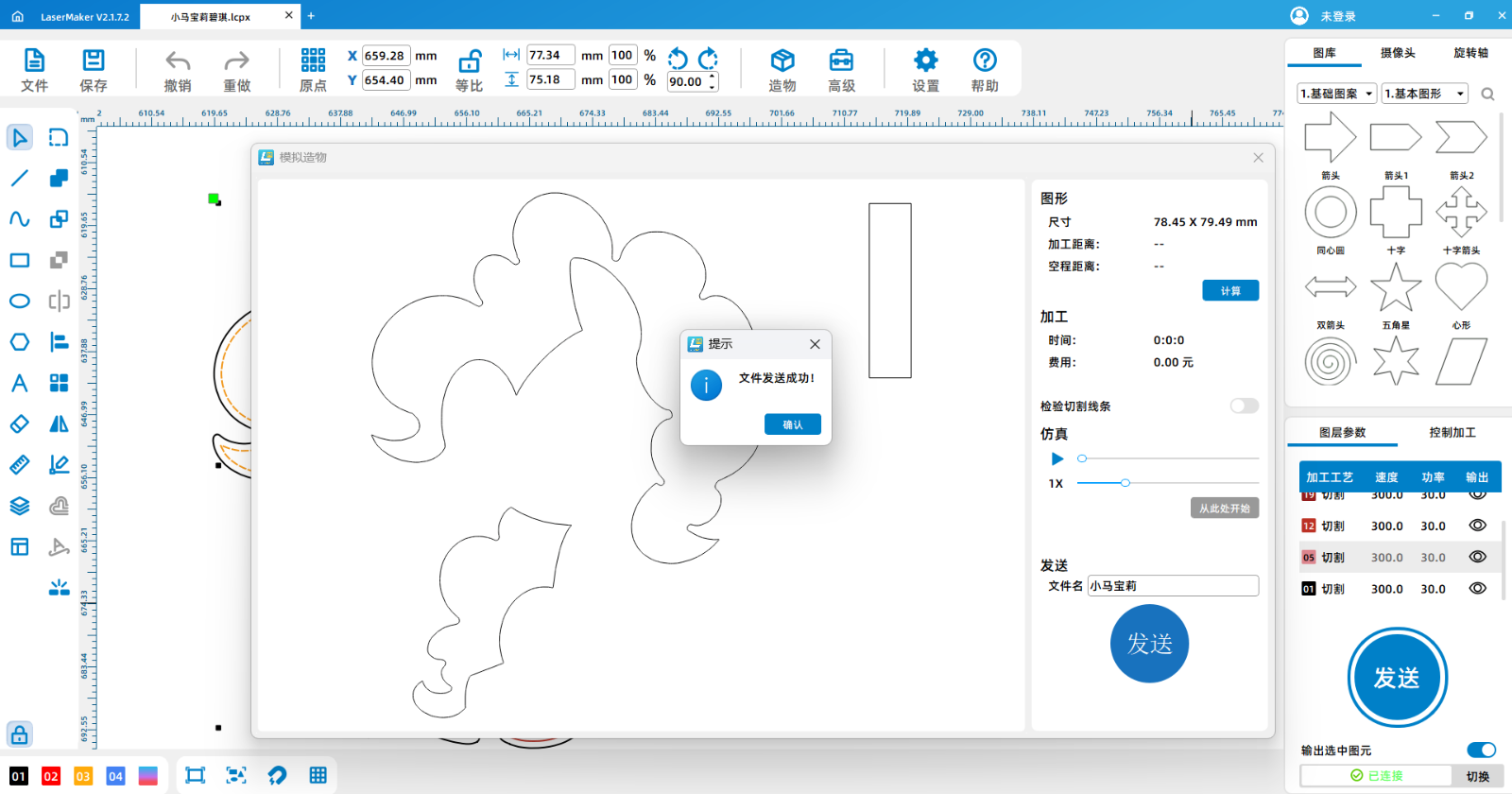The height and width of the screenshot is (794, 1512).
Task: Click the 等比 aspect ratio lock icon
Action: click(470, 62)
